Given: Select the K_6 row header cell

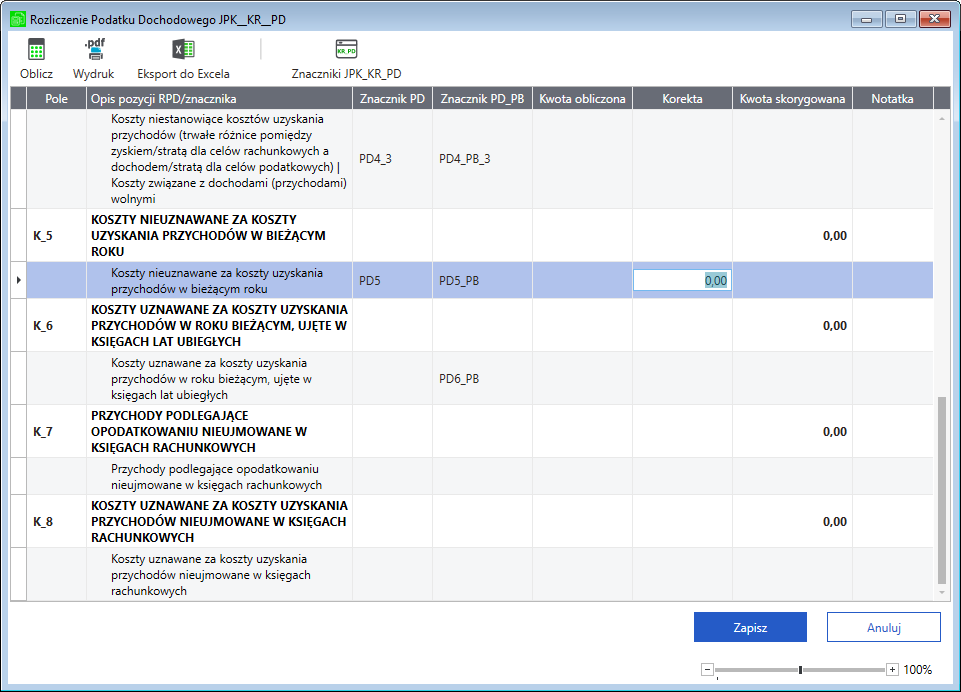Looking at the screenshot, I should (42, 326).
